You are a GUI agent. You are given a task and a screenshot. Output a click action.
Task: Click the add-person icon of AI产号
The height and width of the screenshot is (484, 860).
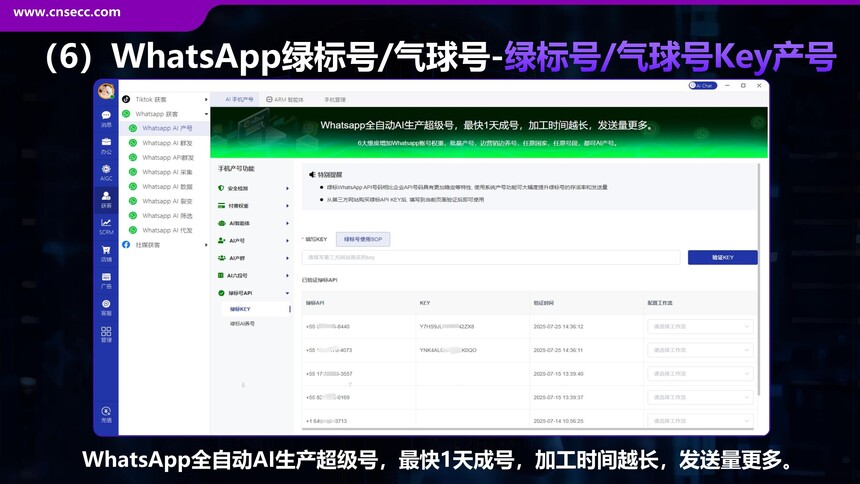click(221, 240)
